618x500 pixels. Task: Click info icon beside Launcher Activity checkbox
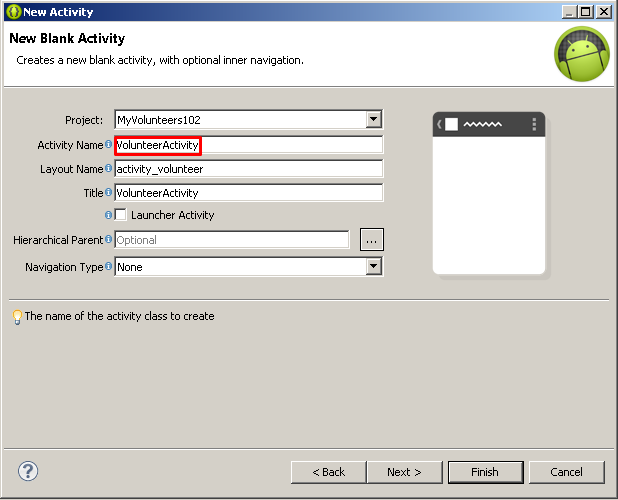coord(108,215)
